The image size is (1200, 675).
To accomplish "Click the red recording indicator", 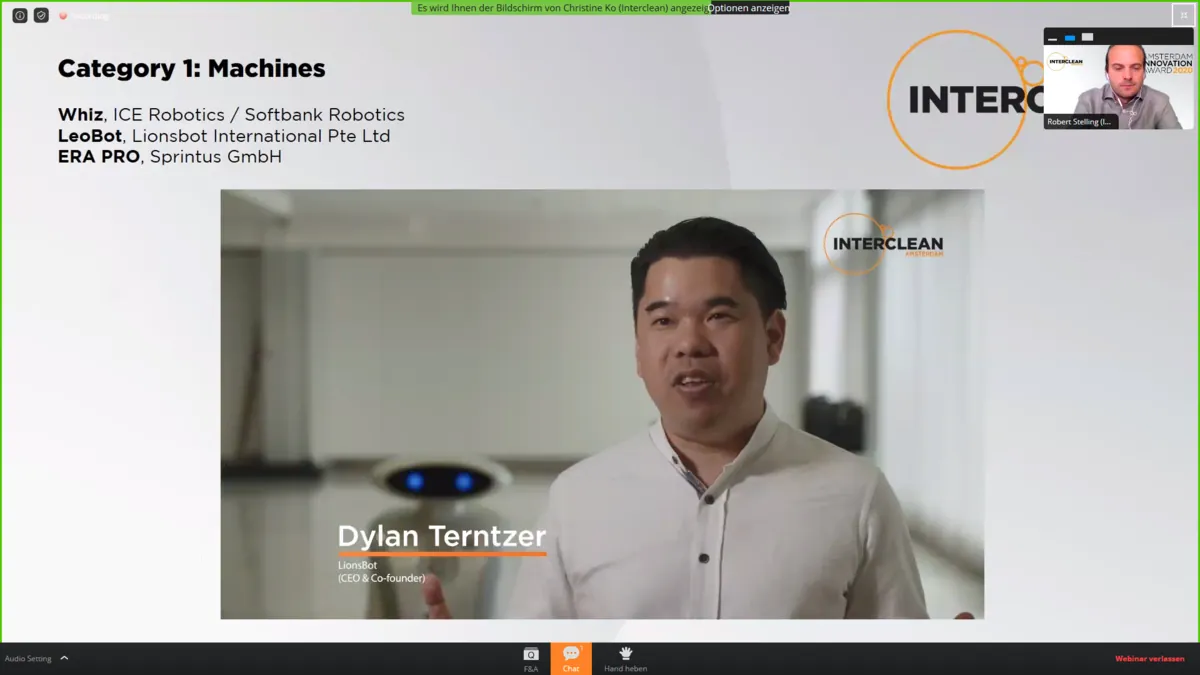I will pos(63,16).
